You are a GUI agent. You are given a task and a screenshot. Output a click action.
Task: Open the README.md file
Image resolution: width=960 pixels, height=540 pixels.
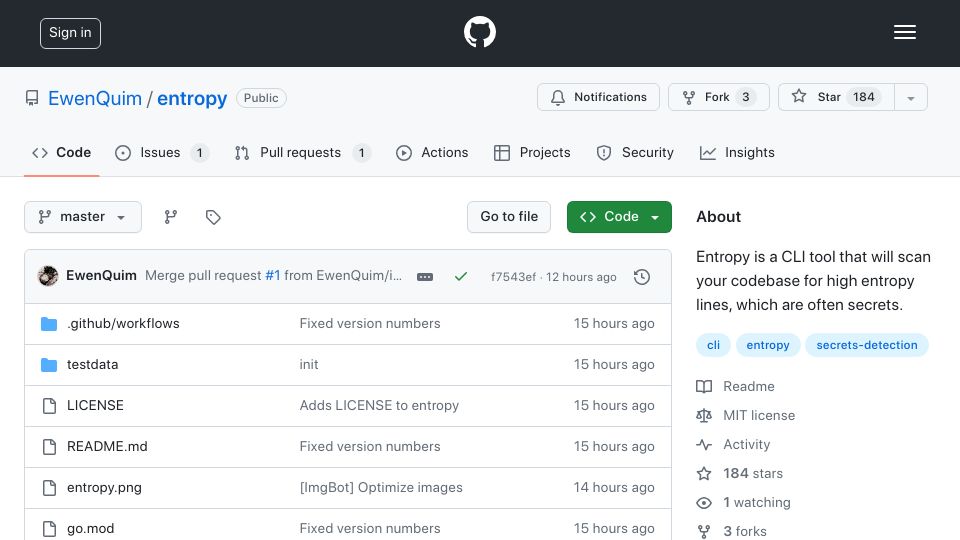[107, 446]
